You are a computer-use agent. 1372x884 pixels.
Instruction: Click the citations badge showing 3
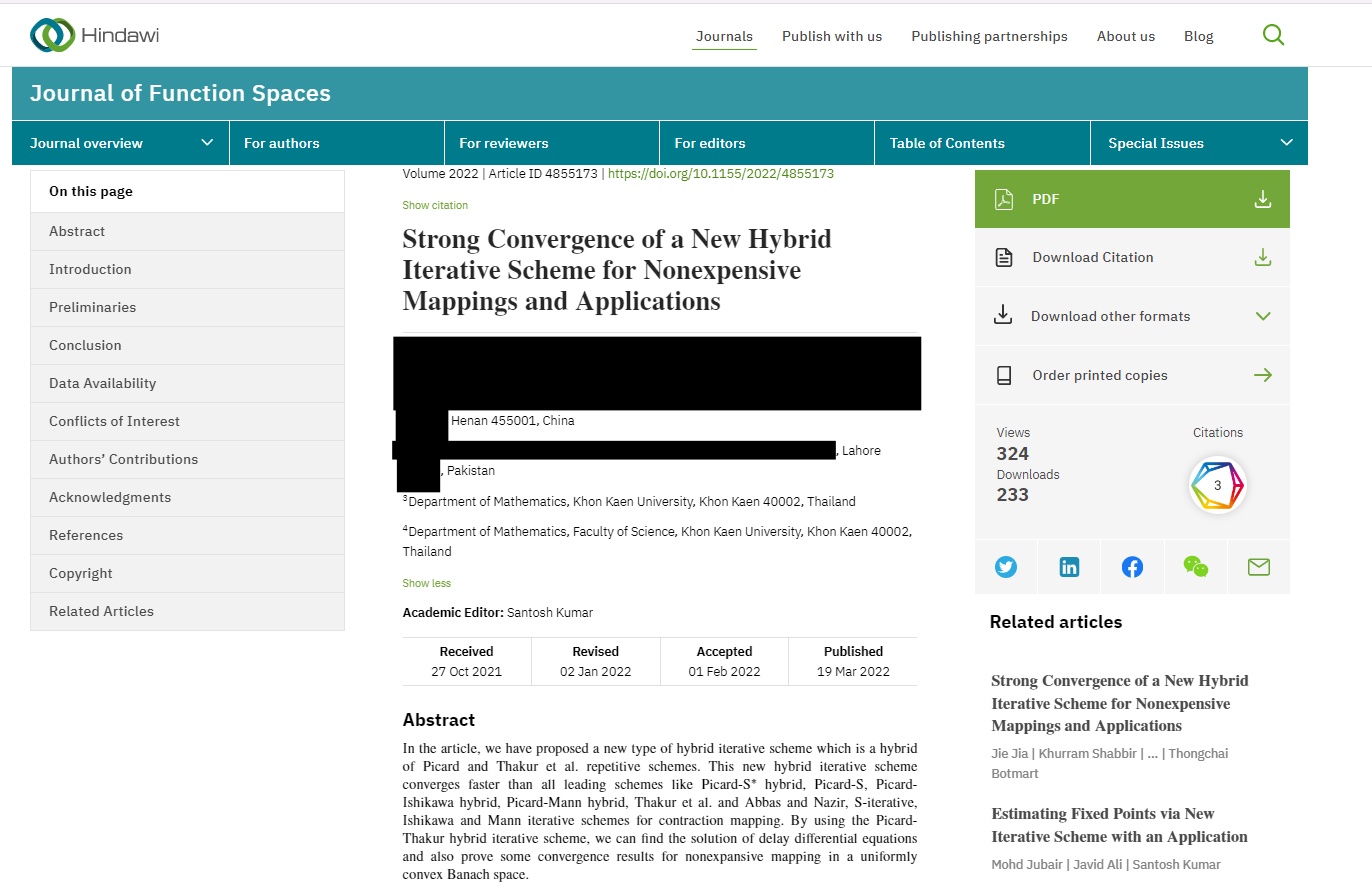tap(1217, 485)
